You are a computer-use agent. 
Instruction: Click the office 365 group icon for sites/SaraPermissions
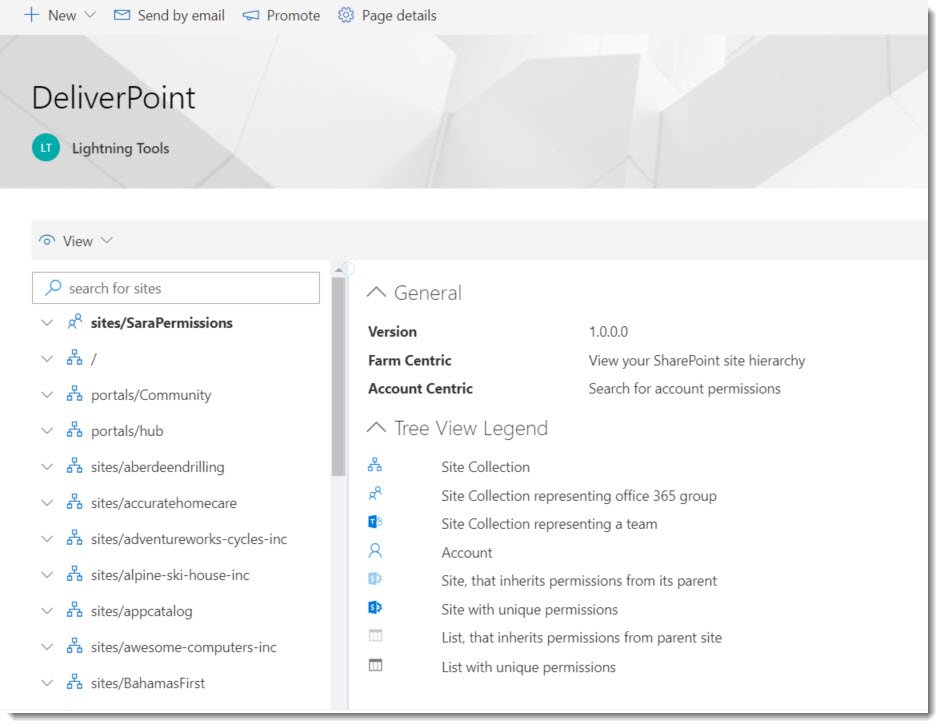click(x=75, y=322)
